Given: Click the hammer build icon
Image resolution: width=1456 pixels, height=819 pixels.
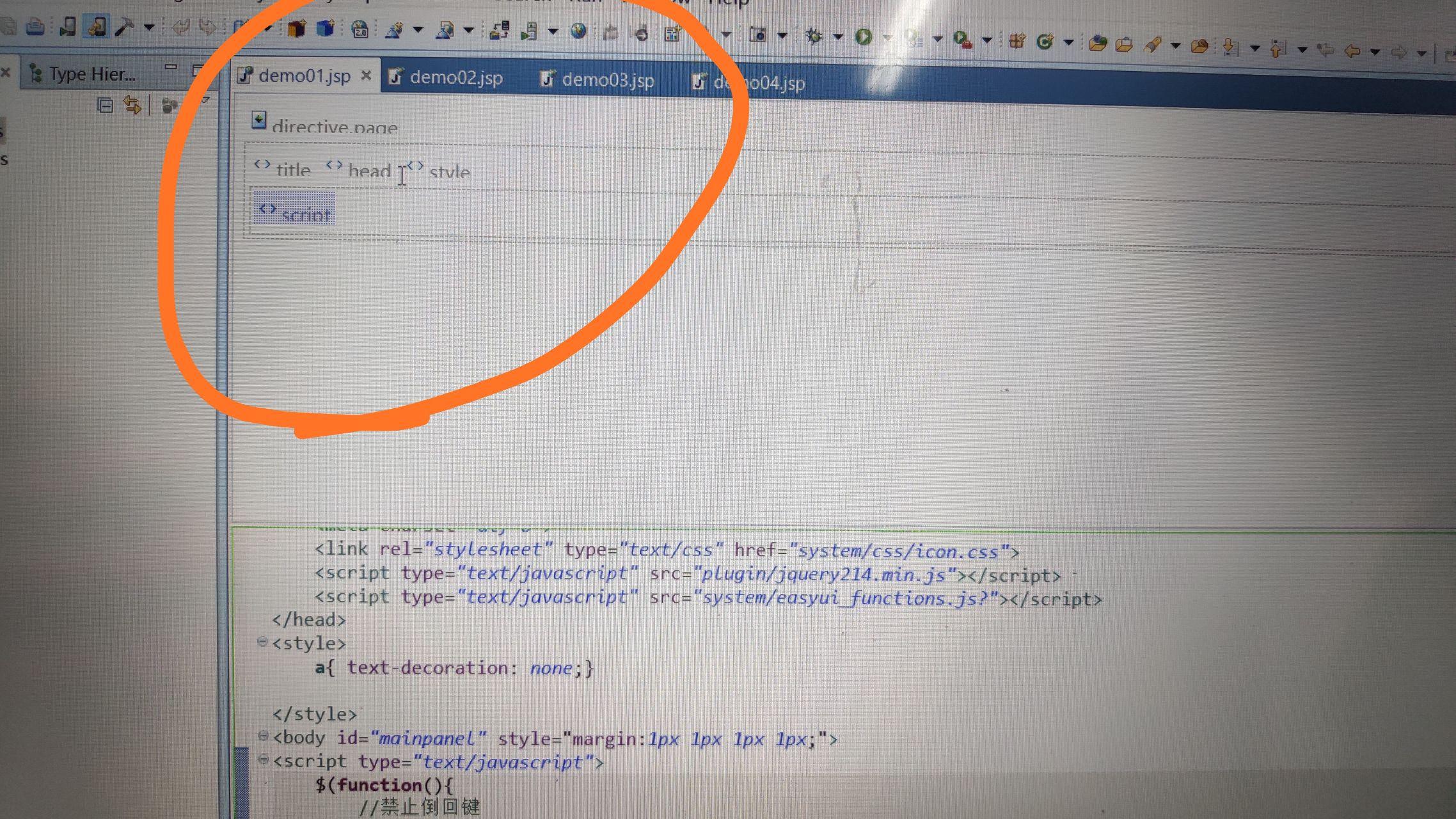Looking at the screenshot, I should tap(124, 27).
